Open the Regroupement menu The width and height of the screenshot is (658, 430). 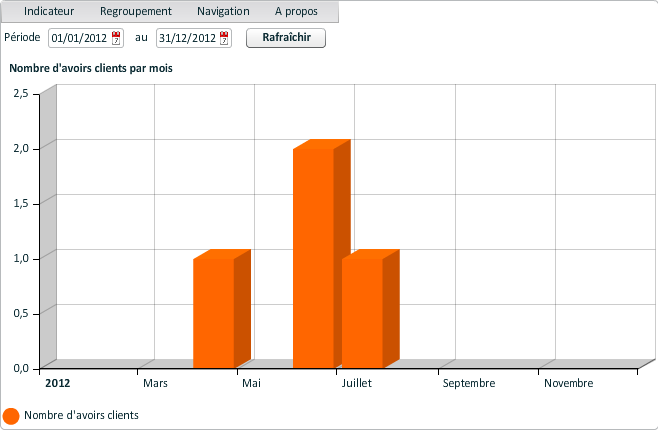(x=136, y=11)
